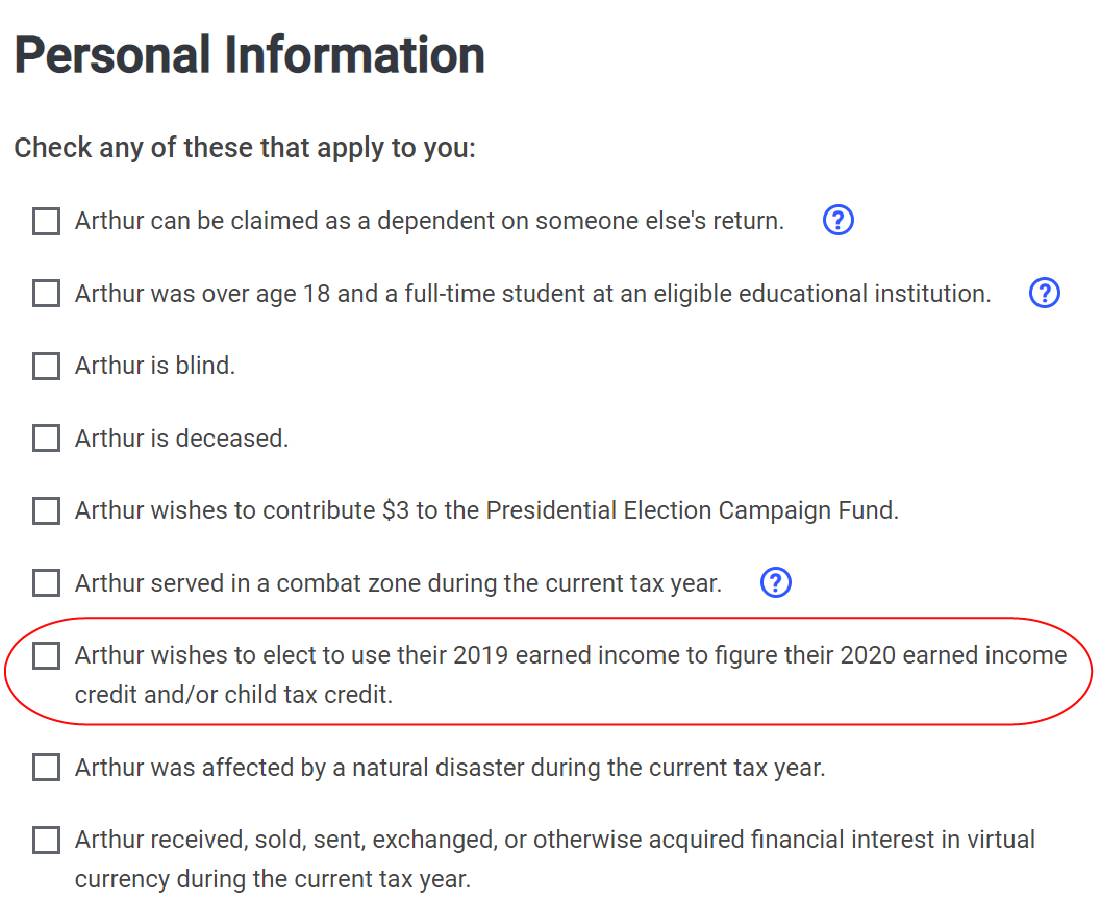Check the Presidential Election Campaign Fund box
Image resolution: width=1108 pixels, height=924 pixels.
tap(46, 511)
